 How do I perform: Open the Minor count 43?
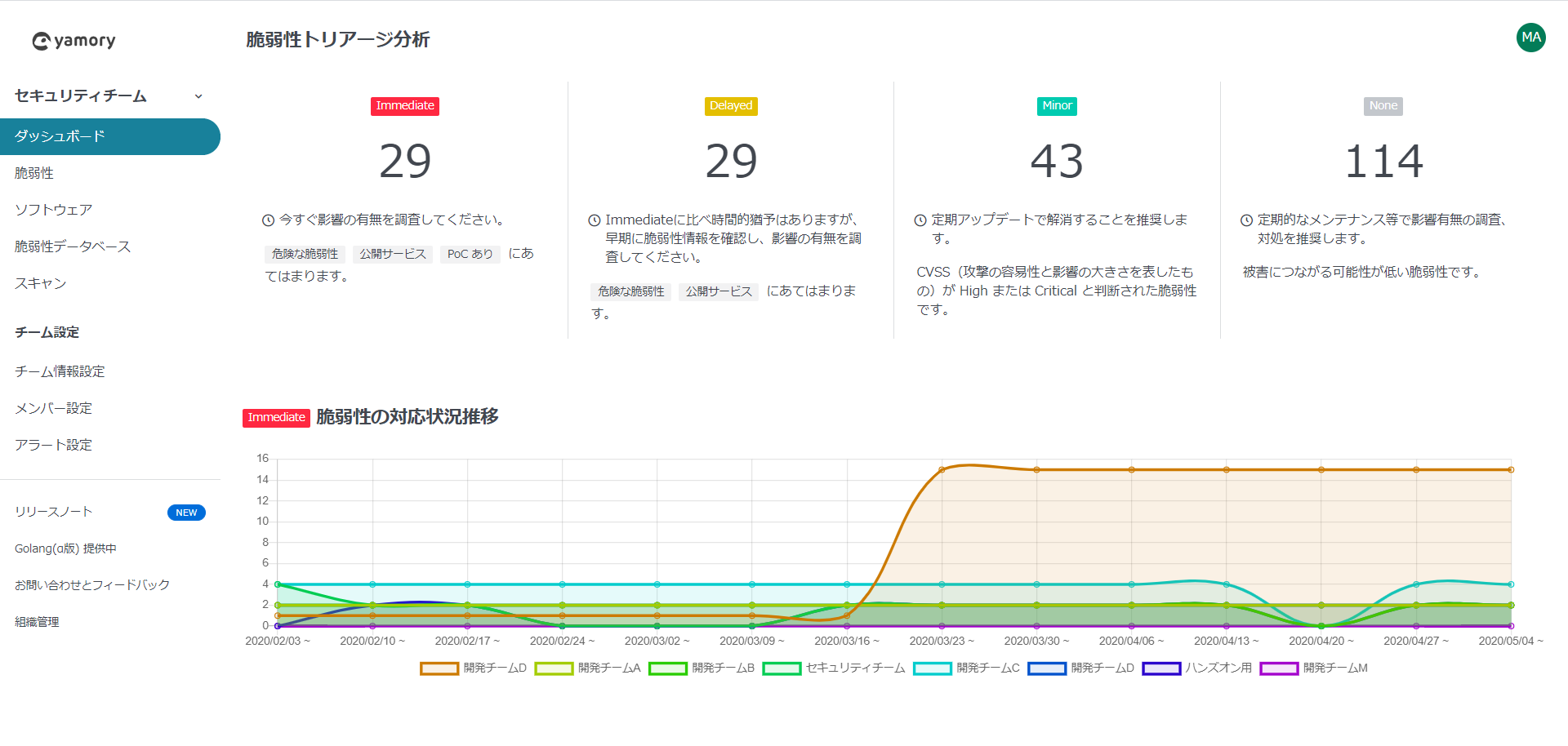coord(1057,161)
